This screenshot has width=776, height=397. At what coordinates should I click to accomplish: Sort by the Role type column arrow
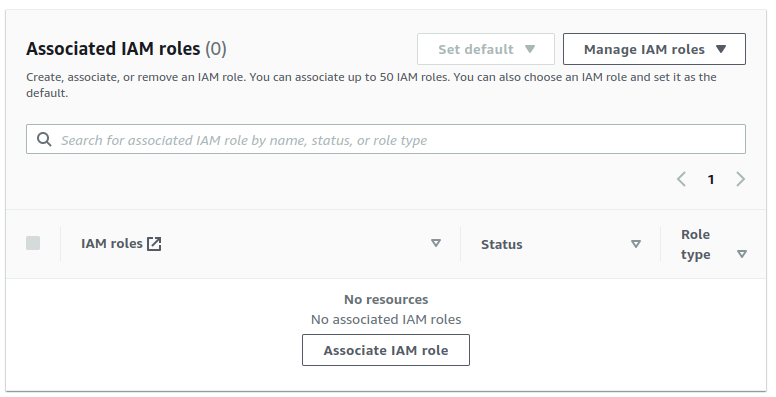coord(741,254)
